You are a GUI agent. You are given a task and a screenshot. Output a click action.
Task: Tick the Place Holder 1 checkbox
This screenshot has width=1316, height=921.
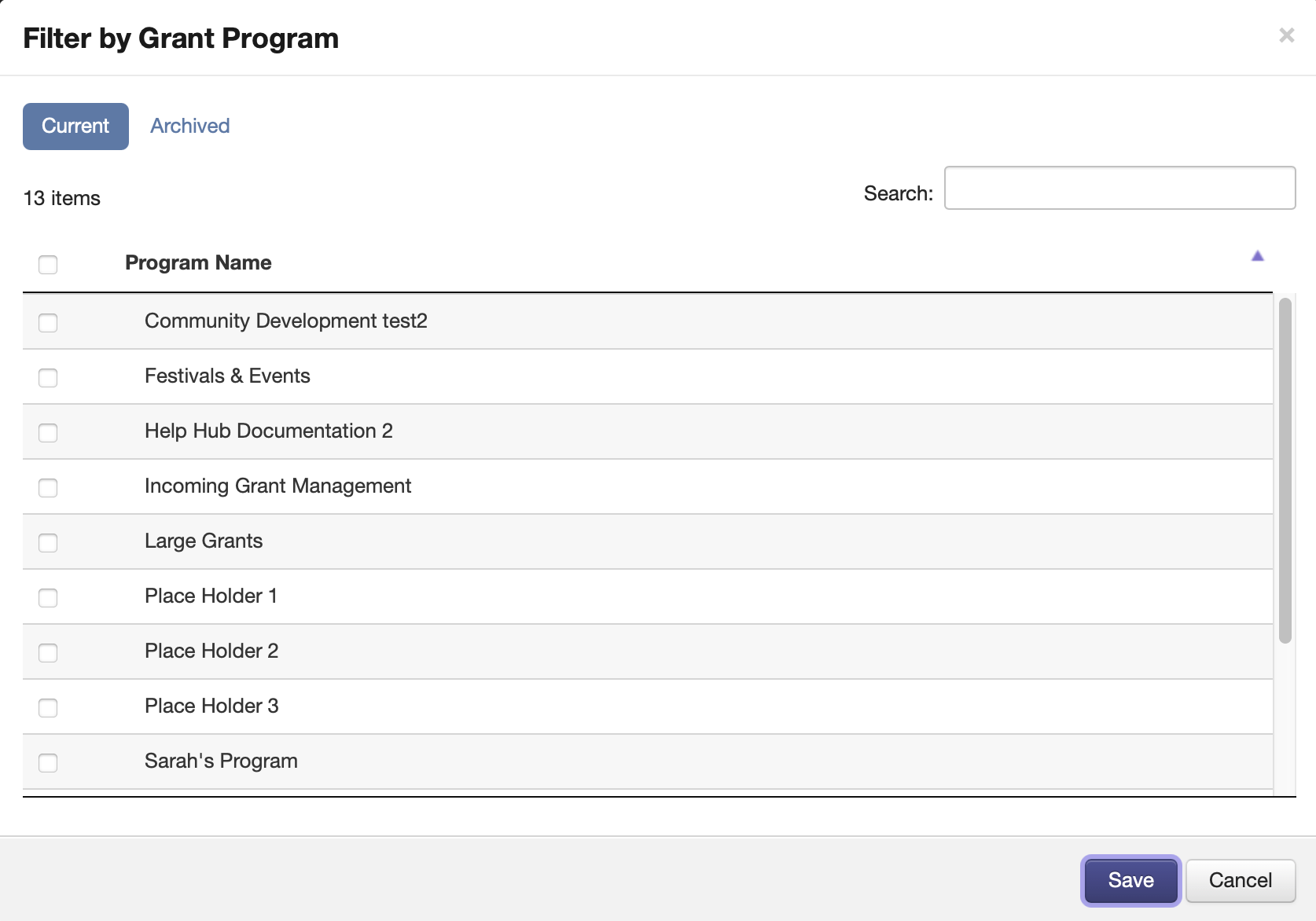(x=48, y=597)
